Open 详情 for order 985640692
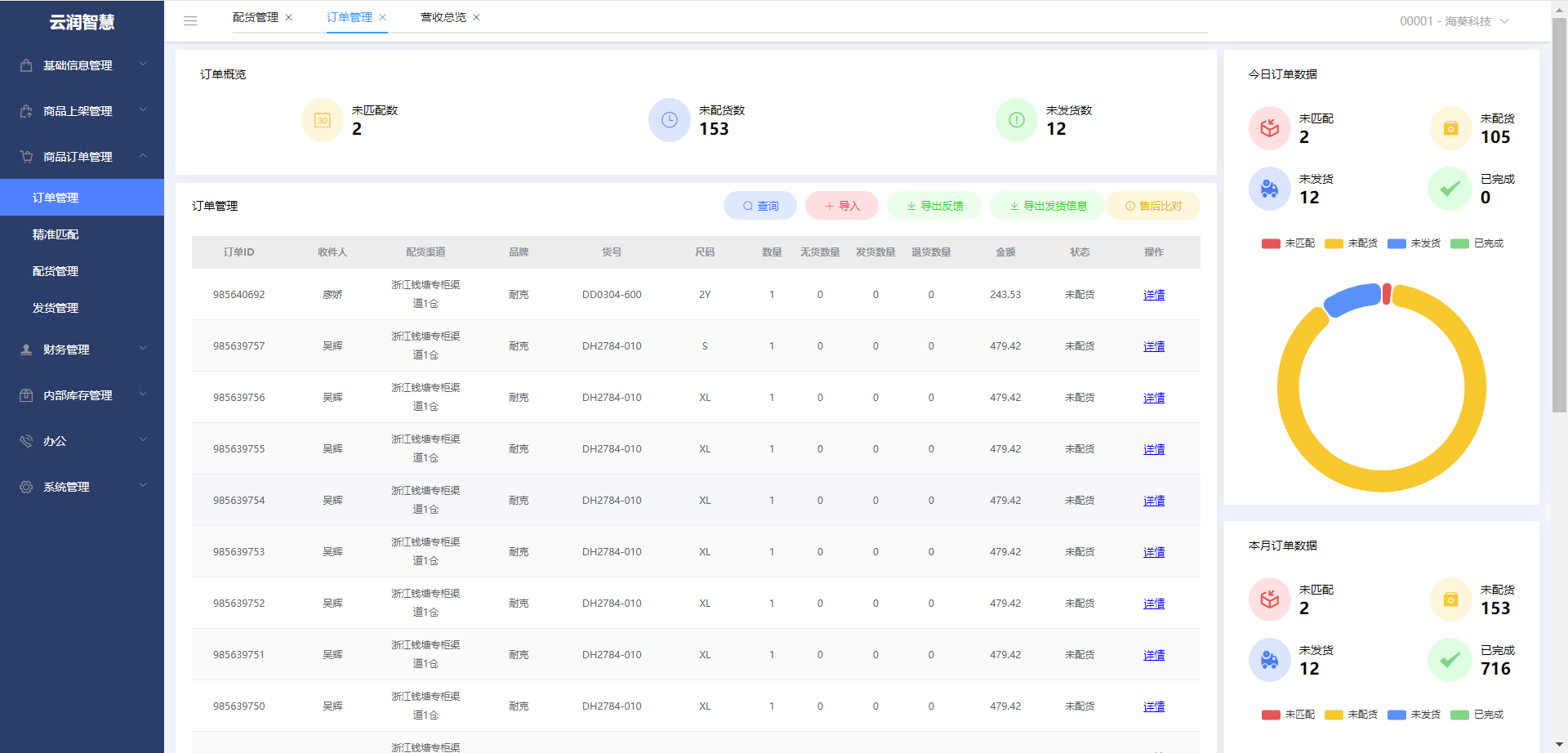This screenshot has width=1568, height=753. tap(1154, 295)
